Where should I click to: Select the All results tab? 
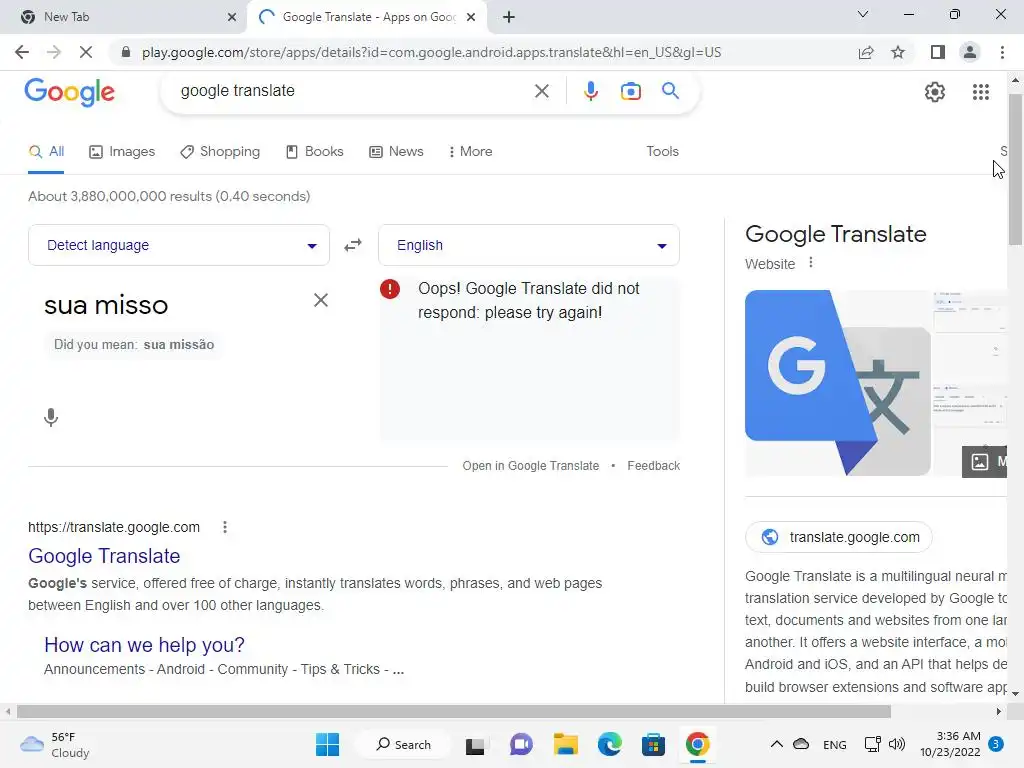[x=46, y=152]
